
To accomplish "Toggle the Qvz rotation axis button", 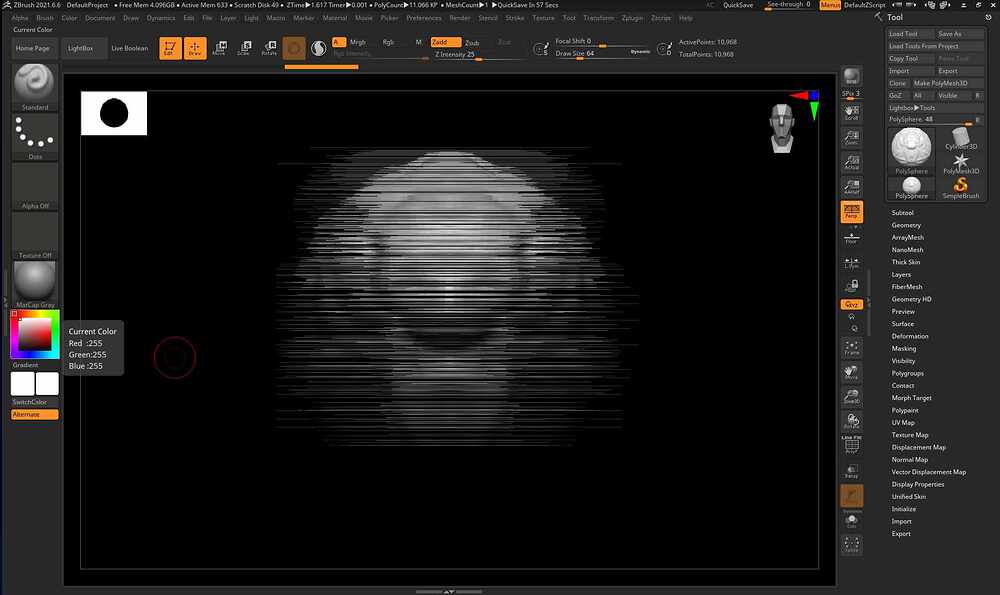I will pyautogui.click(x=851, y=304).
